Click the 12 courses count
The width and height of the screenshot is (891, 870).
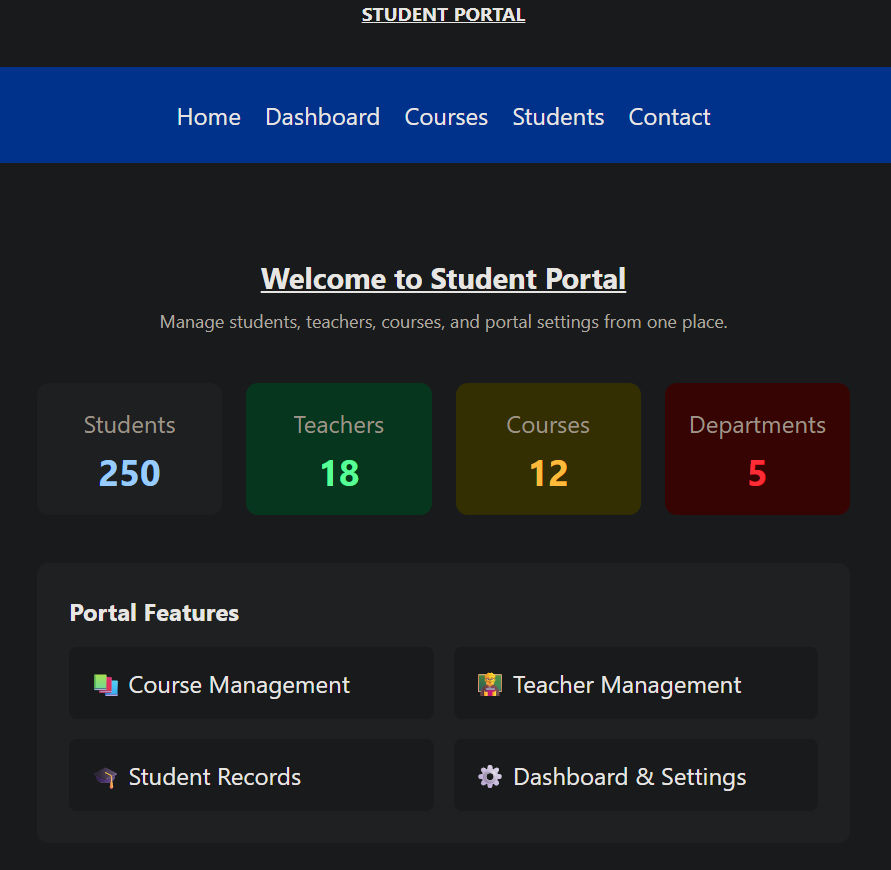click(x=548, y=473)
